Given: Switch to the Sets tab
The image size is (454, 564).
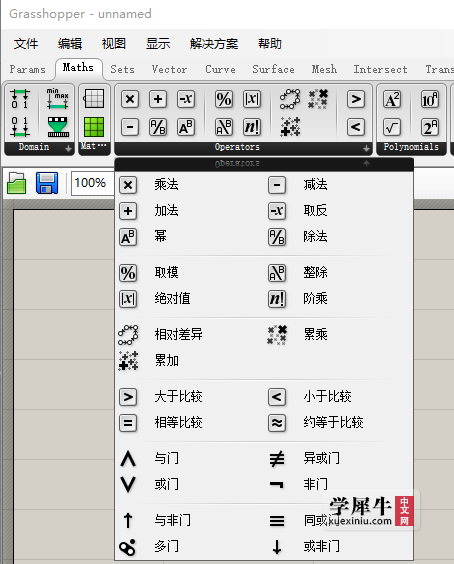Looking at the screenshot, I should tap(123, 69).
